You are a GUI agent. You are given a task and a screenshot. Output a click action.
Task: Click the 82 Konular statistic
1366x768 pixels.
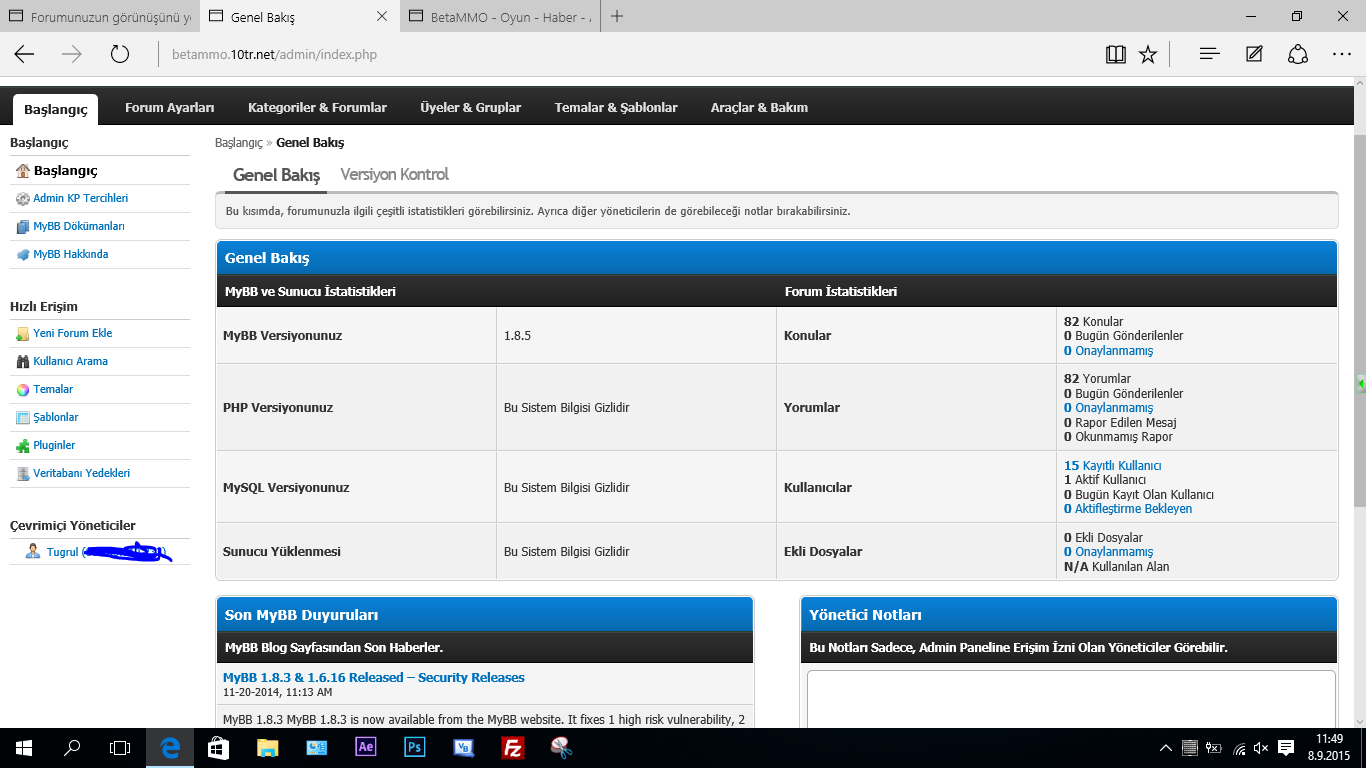pos(1093,322)
